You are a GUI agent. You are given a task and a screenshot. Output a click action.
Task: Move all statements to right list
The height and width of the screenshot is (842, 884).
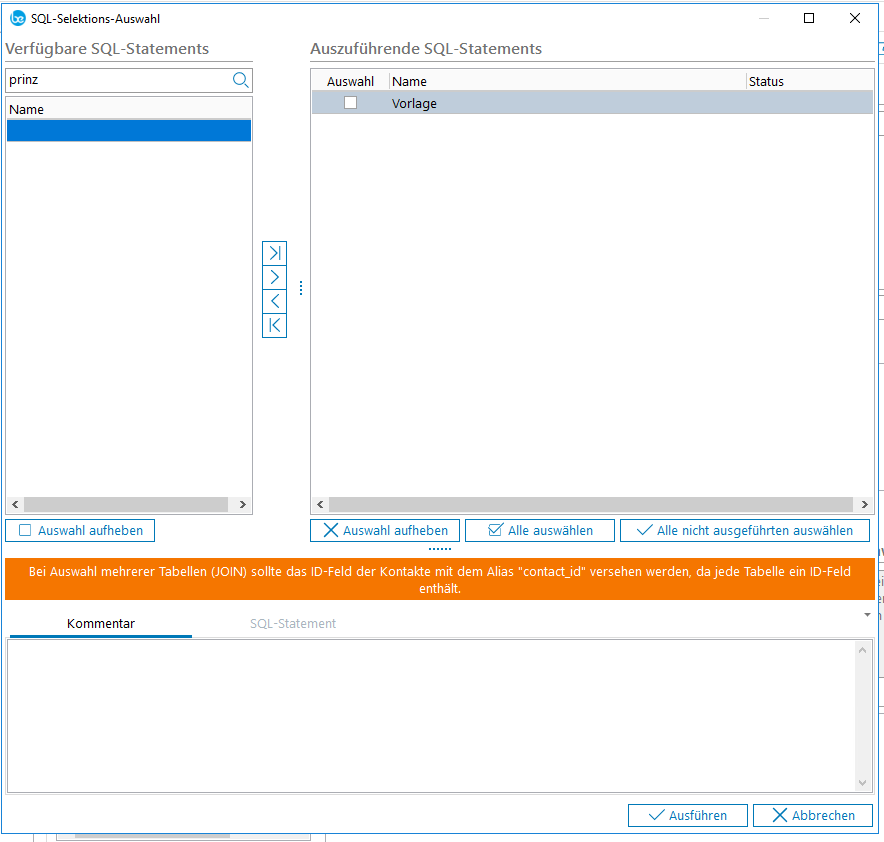274,253
